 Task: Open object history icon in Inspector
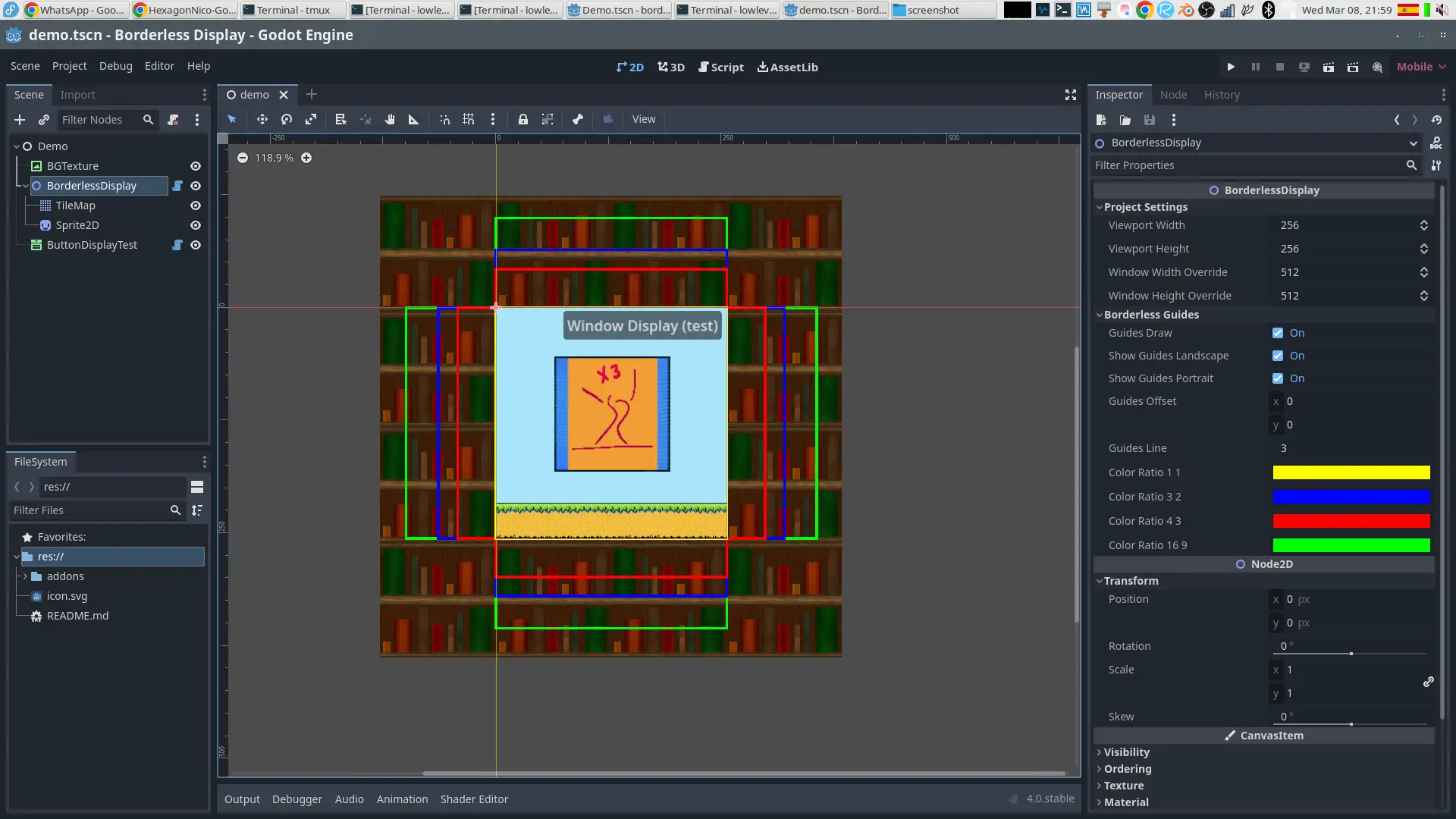[1436, 120]
